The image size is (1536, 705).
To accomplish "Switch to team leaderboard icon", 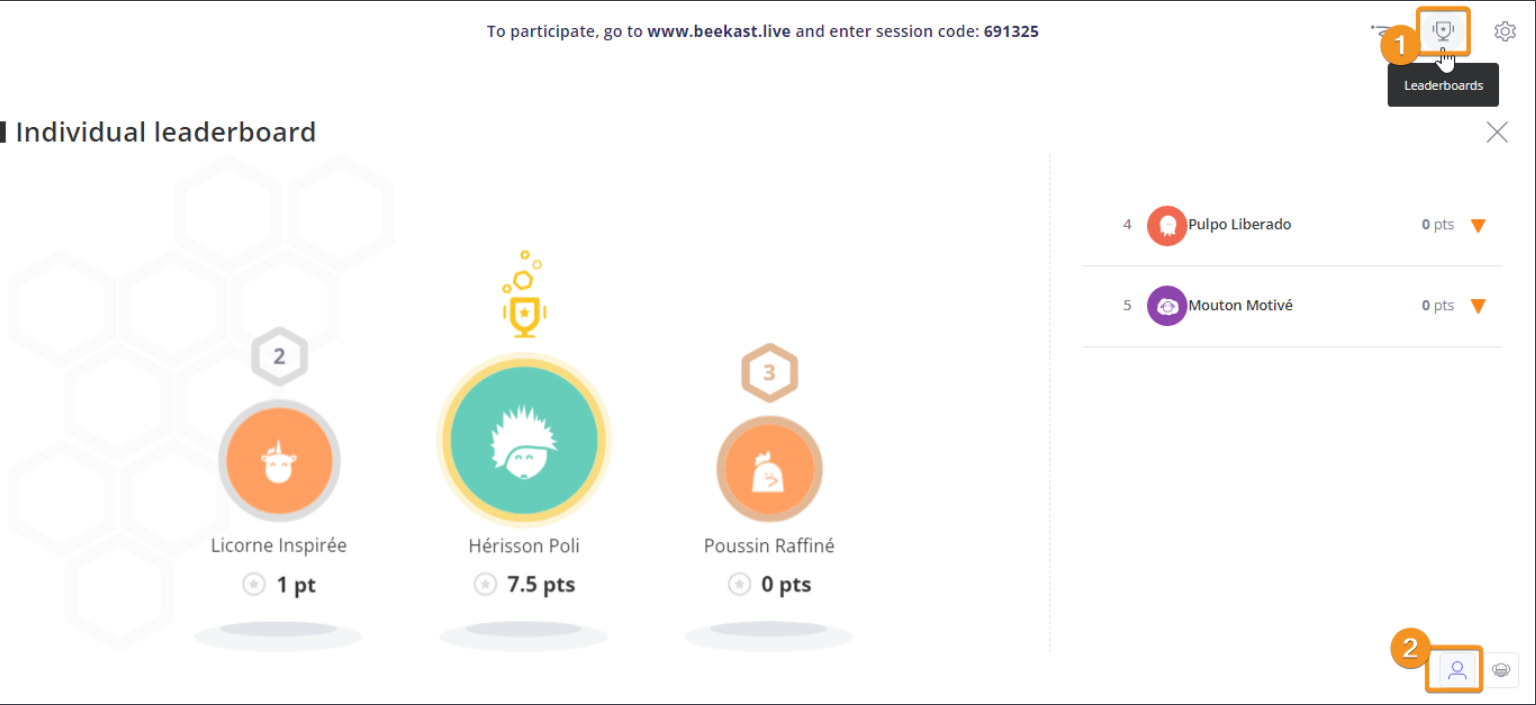I will (1501, 670).
